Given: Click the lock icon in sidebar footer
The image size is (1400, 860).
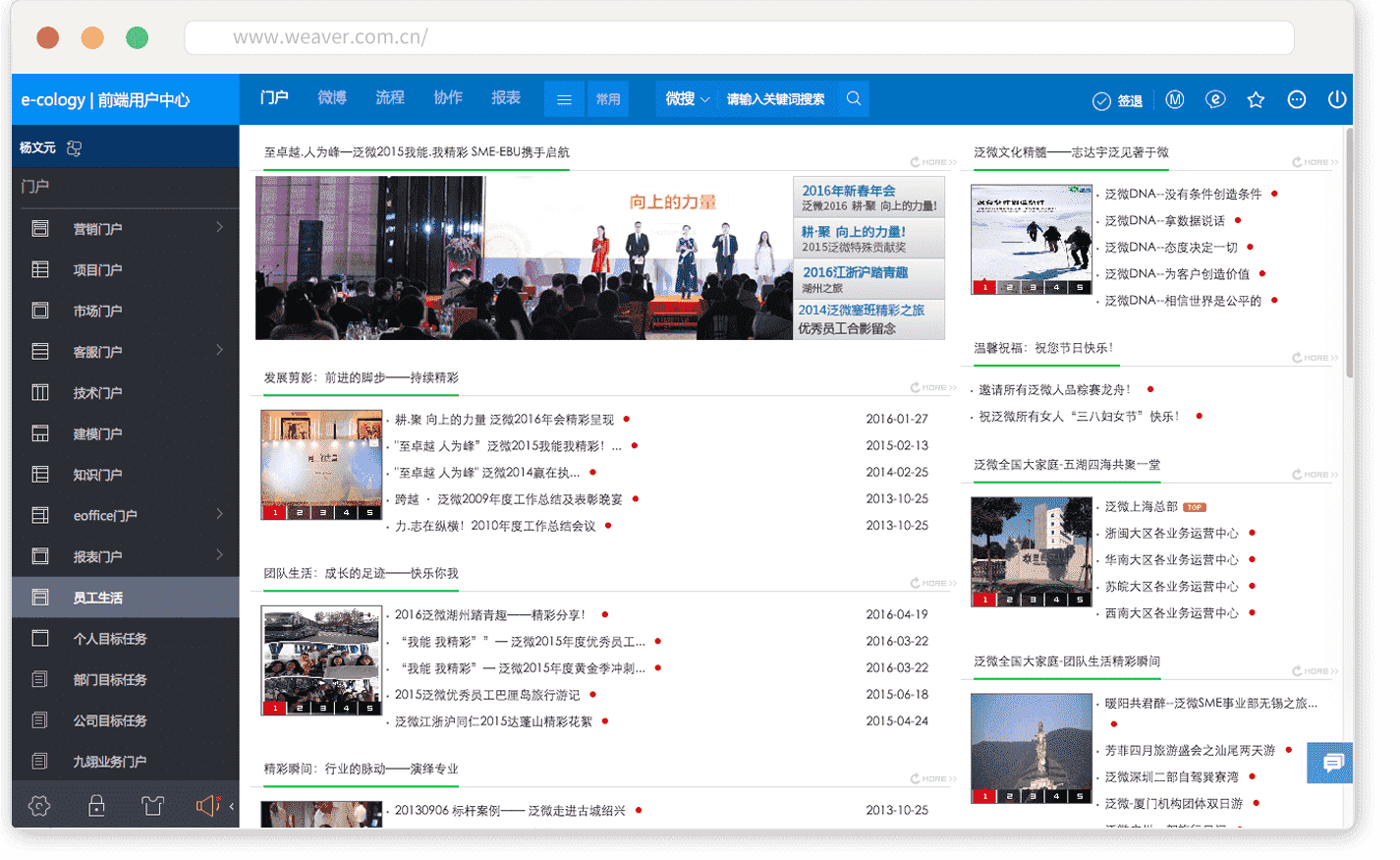Looking at the screenshot, I should (x=96, y=806).
